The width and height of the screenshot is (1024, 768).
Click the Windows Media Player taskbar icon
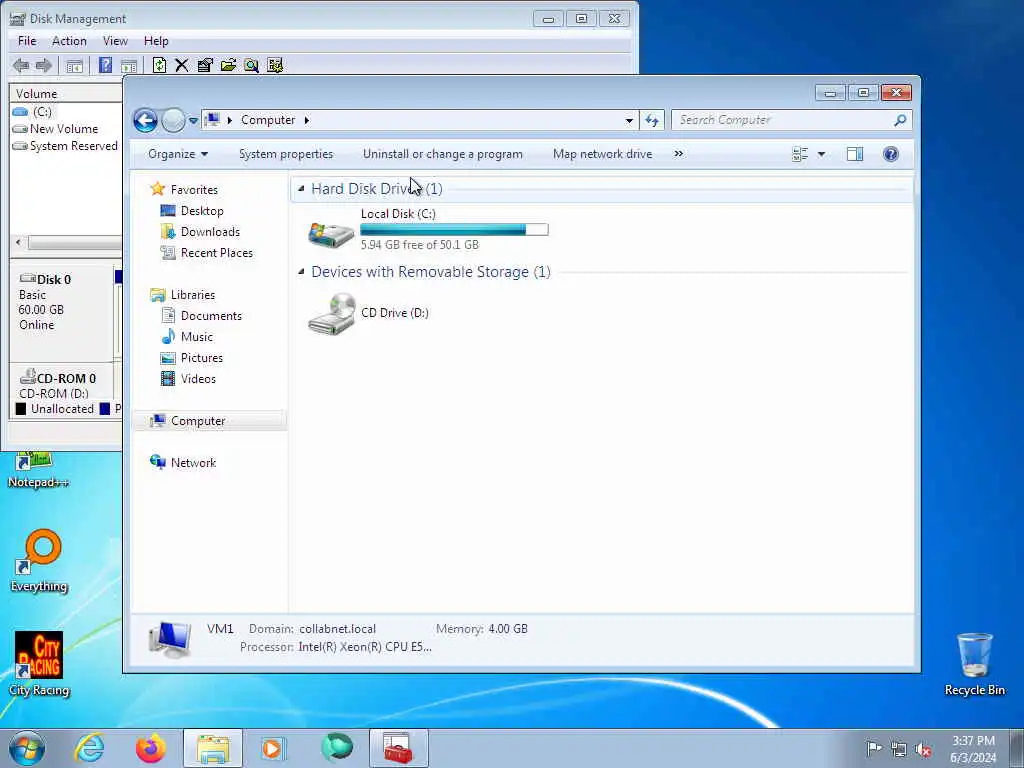[273, 748]
